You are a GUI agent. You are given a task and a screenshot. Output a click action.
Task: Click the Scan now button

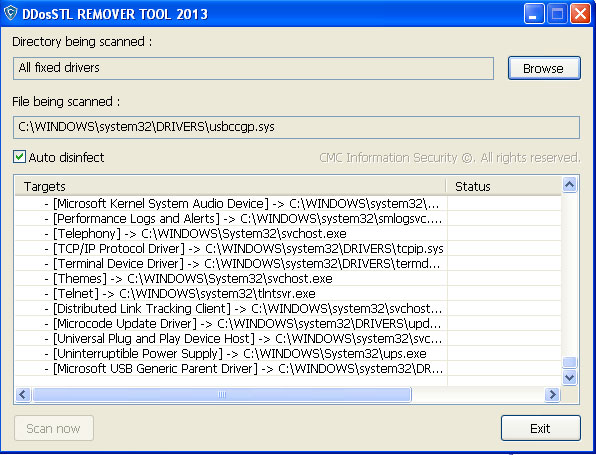54,428
